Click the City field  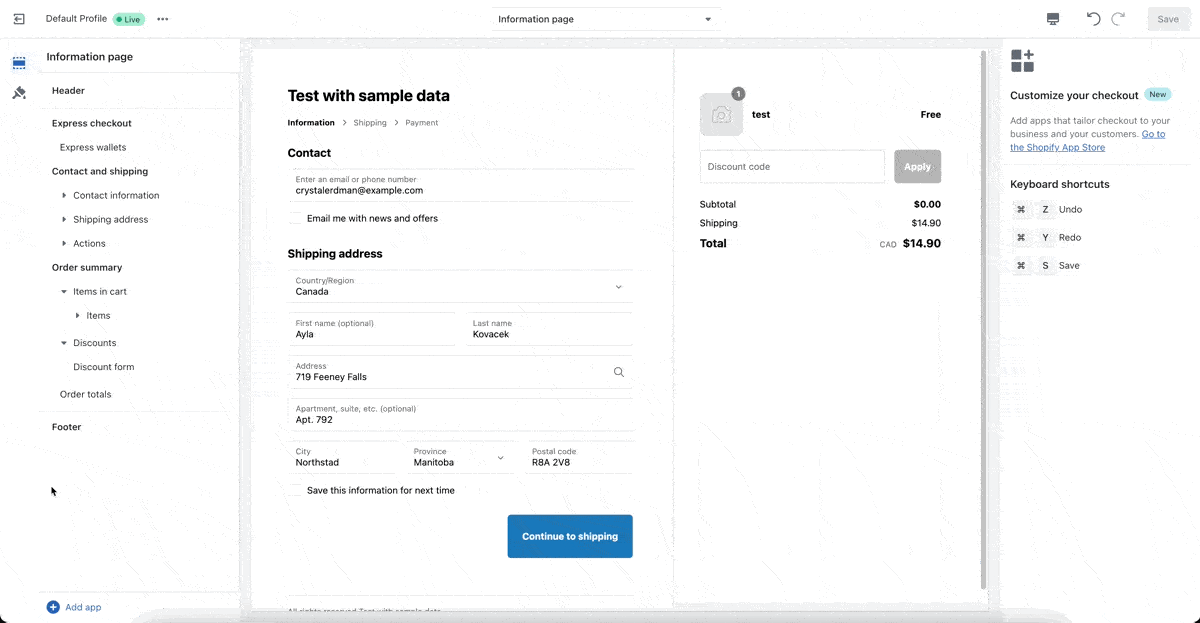(x=343, y=457)
